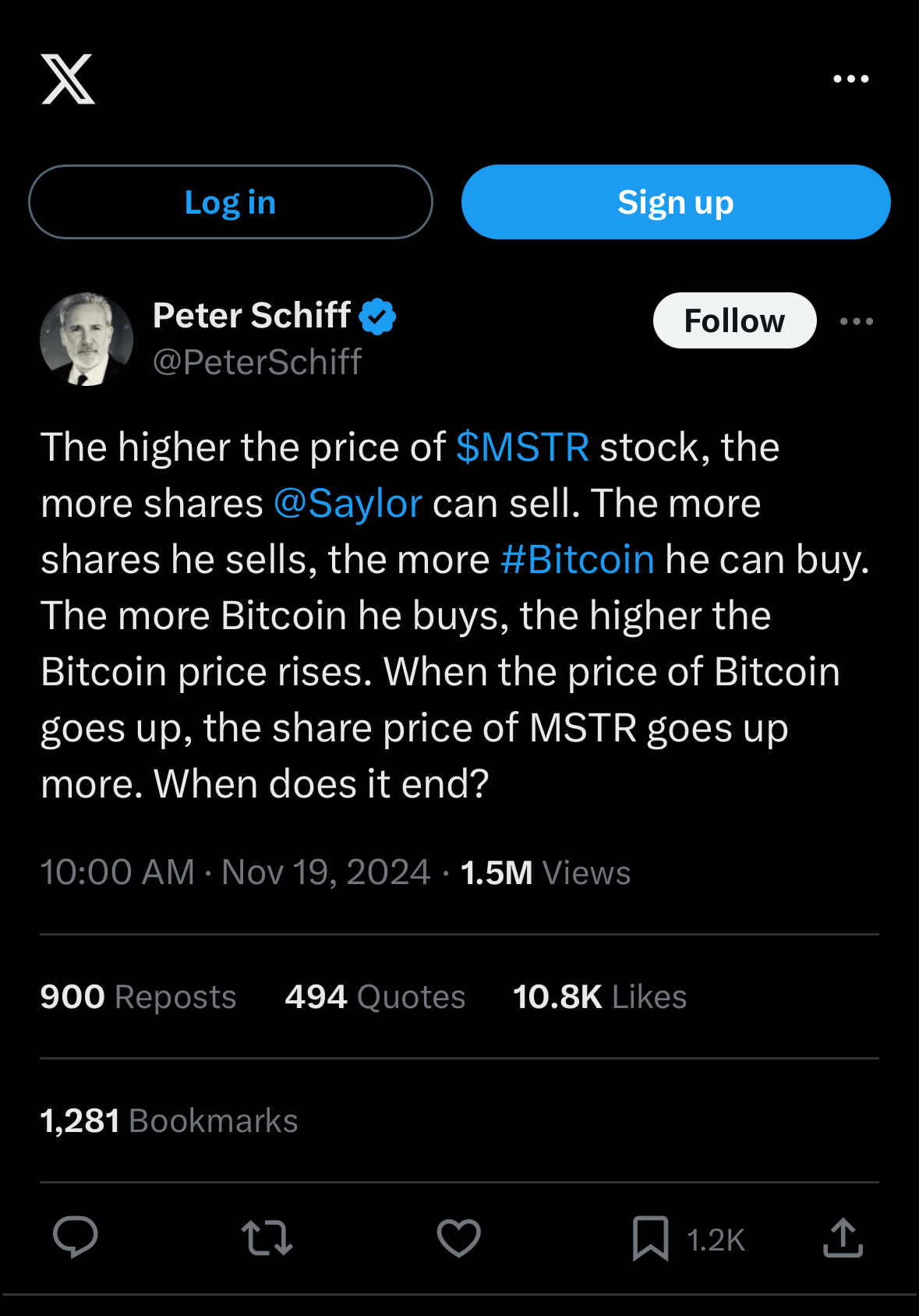This screenshot has width=919, height=1316.
Task: Open the #Bitcoin hashtag link
Action: (x=577, y=560)
